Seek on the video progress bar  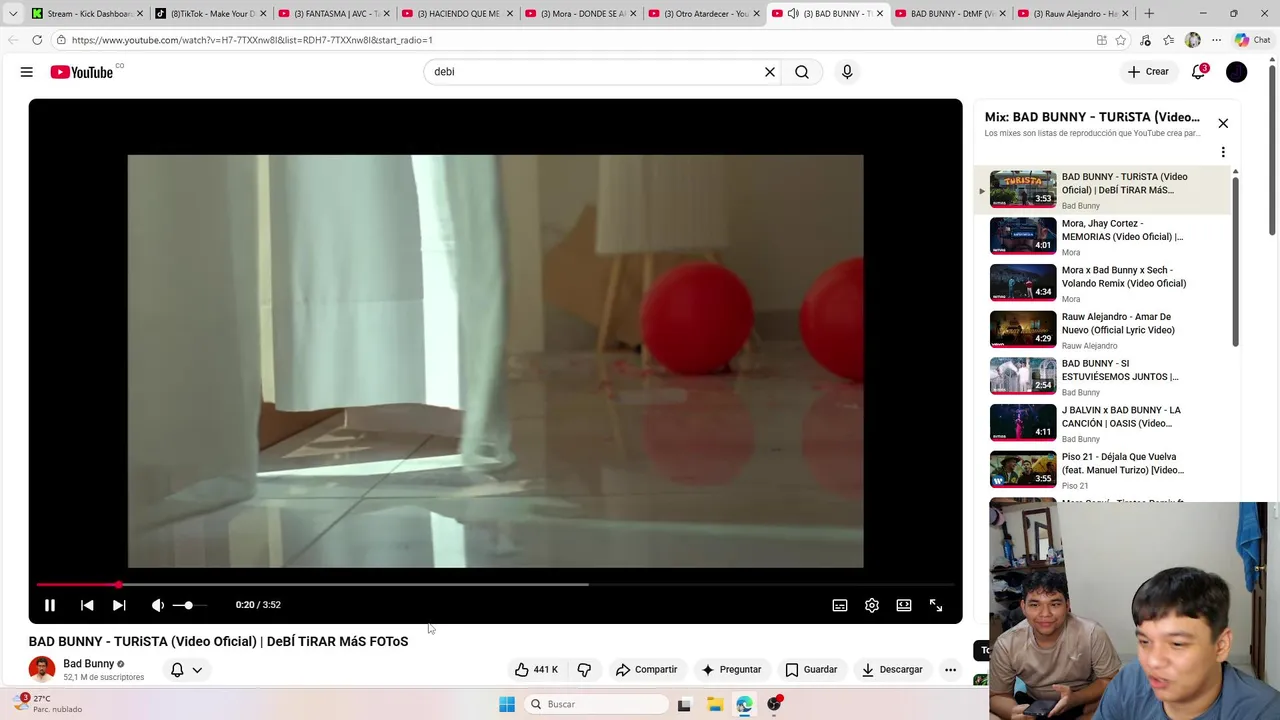[496, 584]
